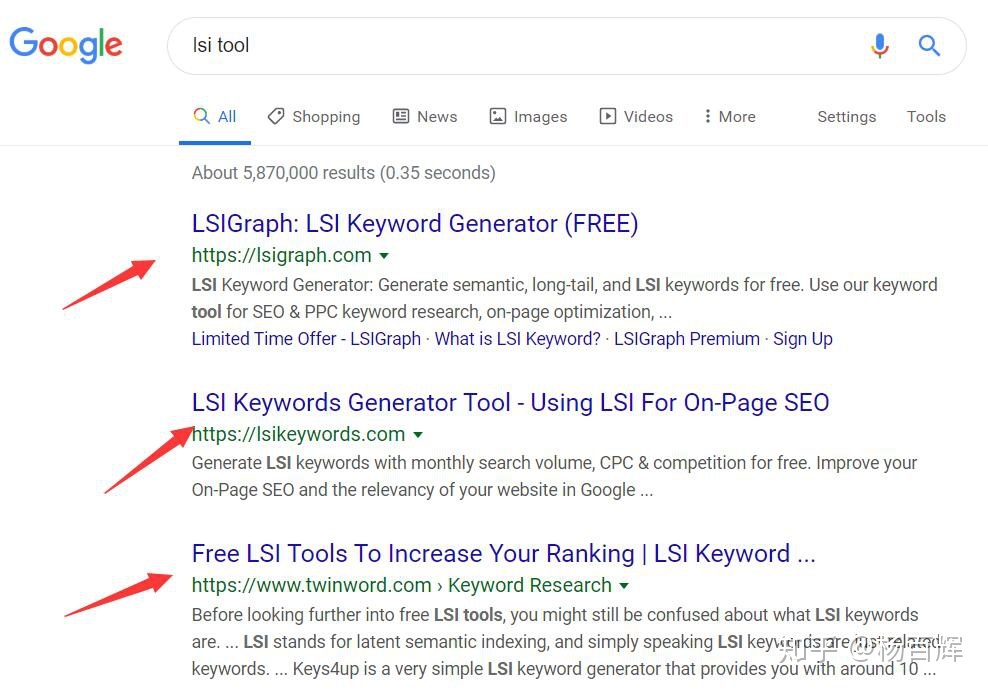988x690 pixels.
Task: Switch to the Videos tab
Action: pos(636,117)
